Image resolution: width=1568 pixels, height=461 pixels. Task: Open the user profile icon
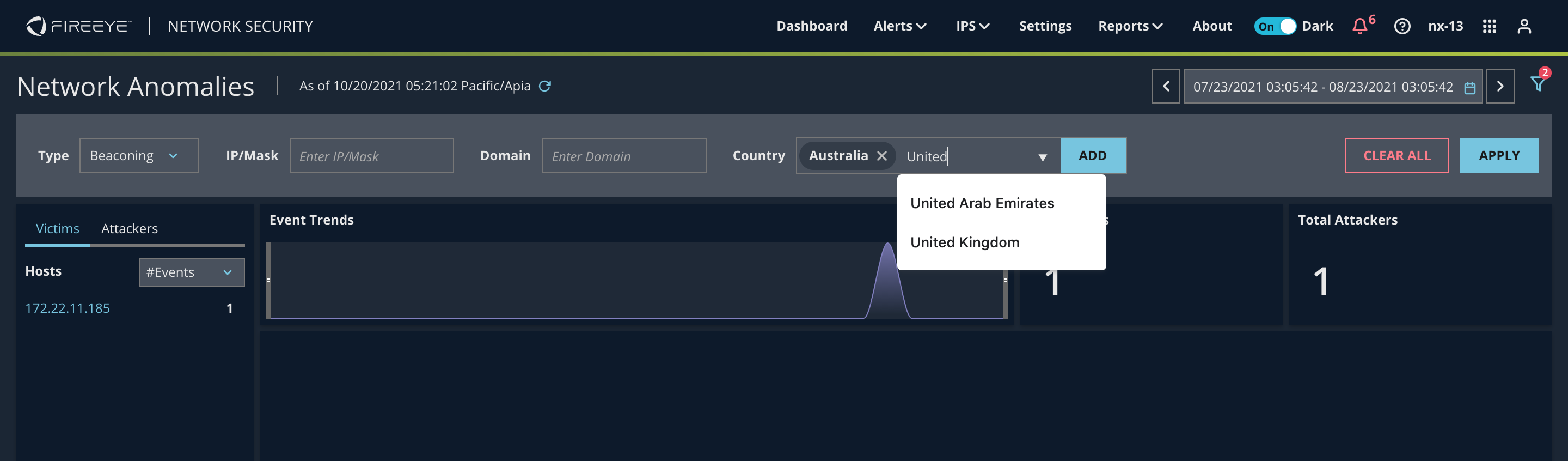pyautogui.click(x=1523, y=26)
